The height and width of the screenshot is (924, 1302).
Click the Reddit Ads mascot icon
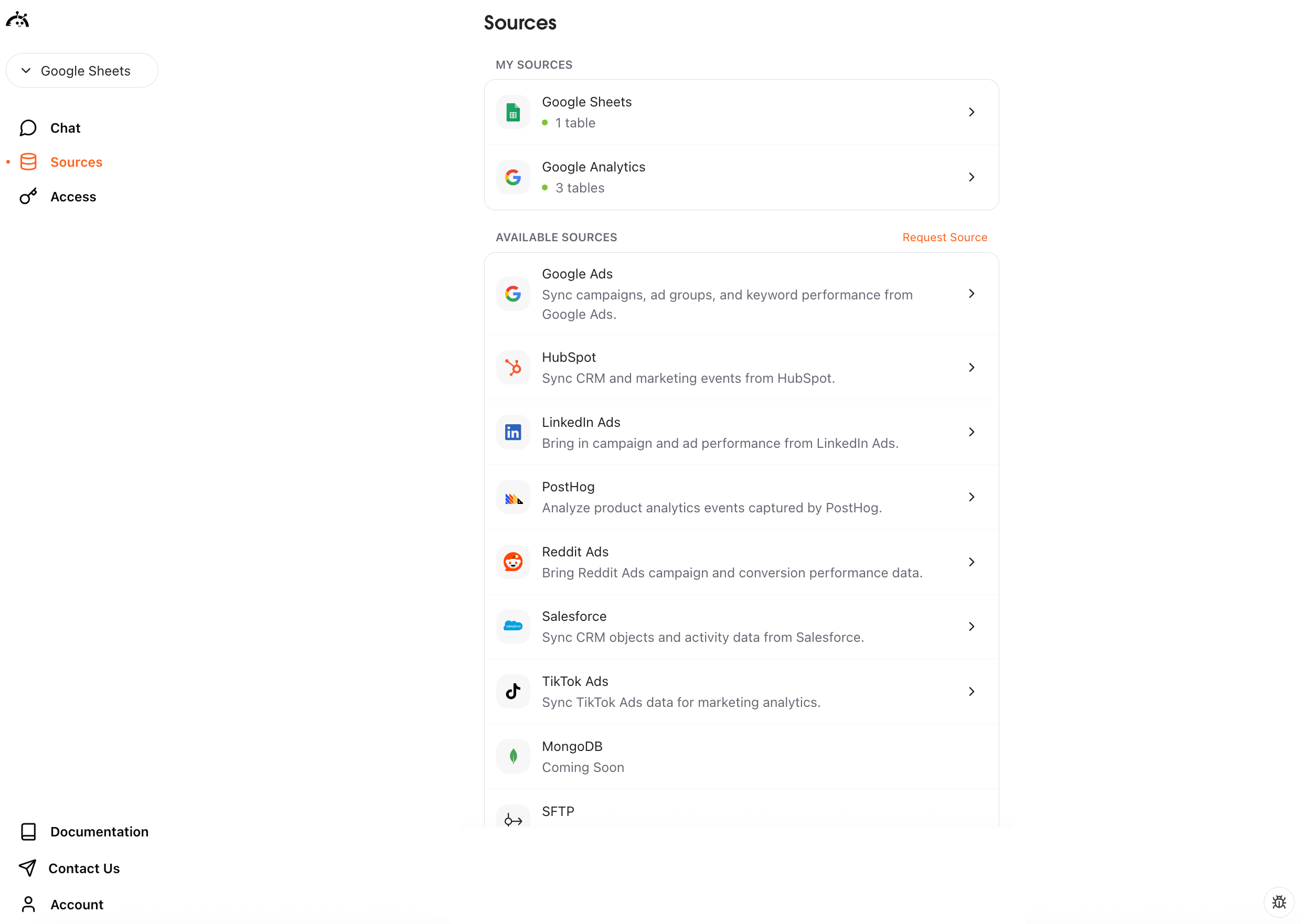coord(513,562)
